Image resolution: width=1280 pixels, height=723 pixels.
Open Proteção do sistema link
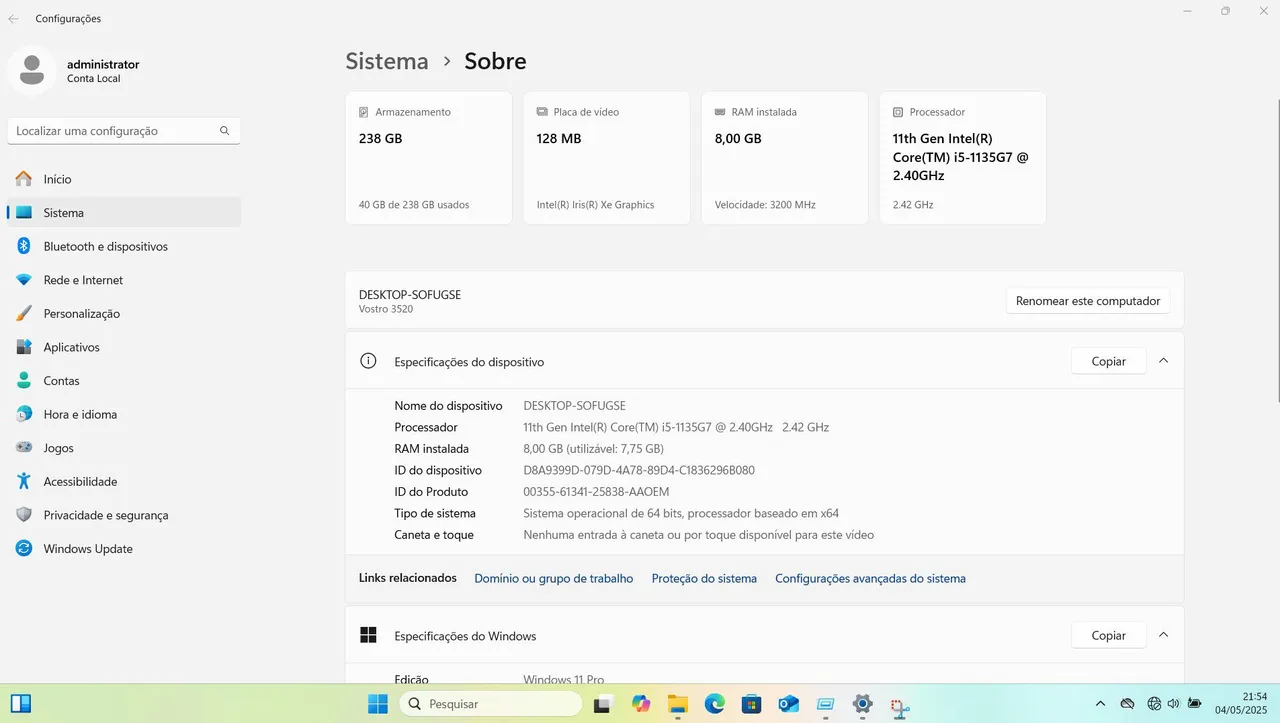click(x=704, y=578)
